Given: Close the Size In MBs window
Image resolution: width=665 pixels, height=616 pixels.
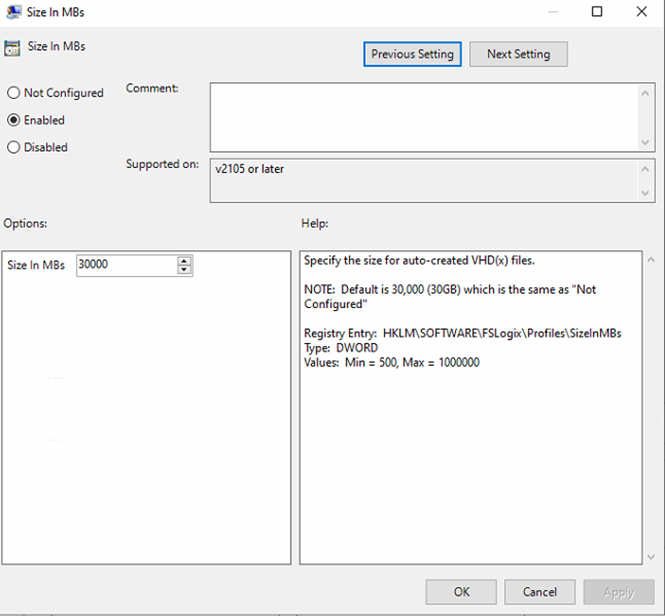Looking at the screenshot, I should tap(641, 12).
